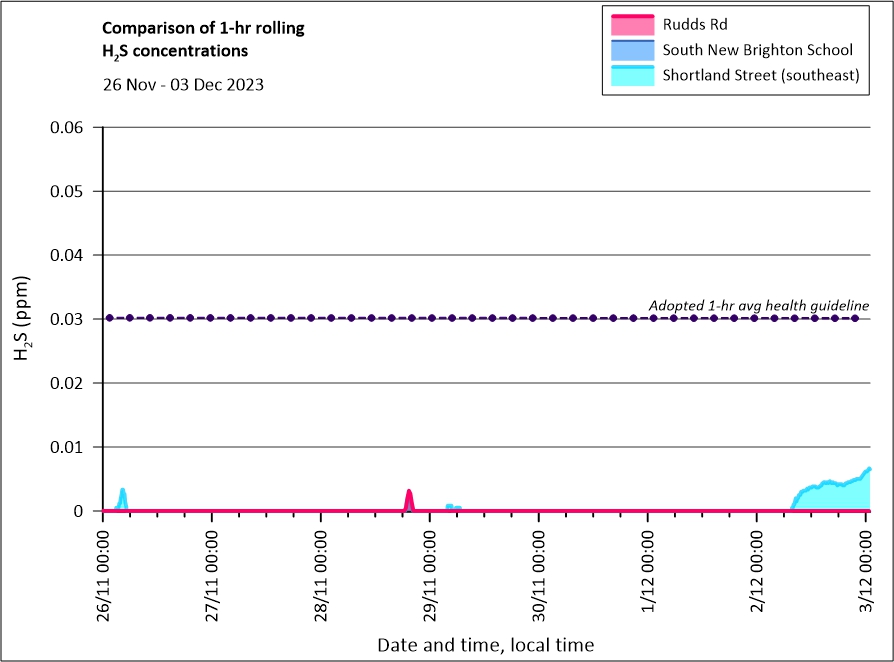Click the 0.06 y-axis tick label
This screenshot has height=662, width=894.
tap(71, 127)
